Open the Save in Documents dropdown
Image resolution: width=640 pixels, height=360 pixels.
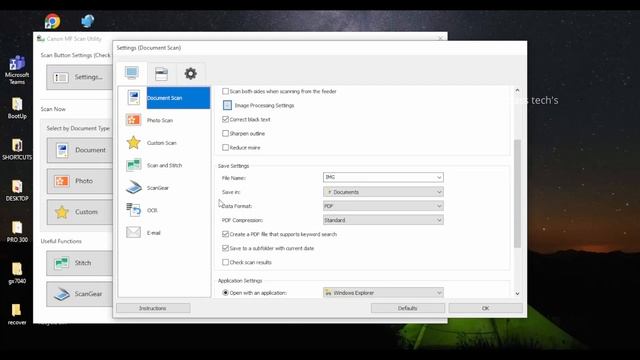coord(383,192)
